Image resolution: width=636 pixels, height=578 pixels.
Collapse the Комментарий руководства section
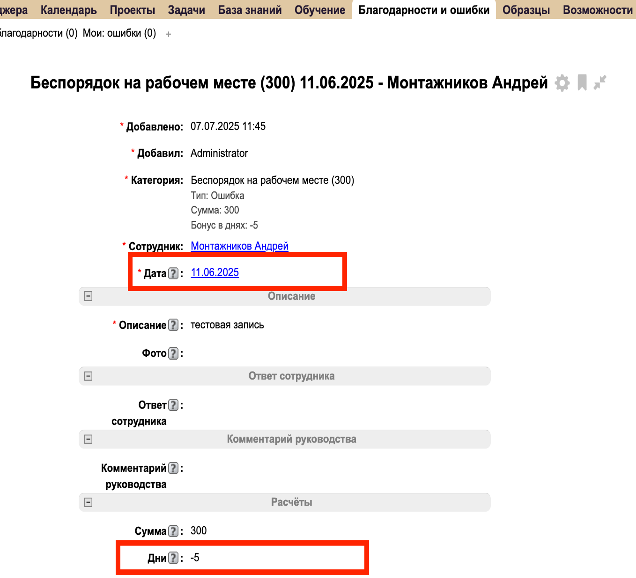(x=88, y=439)
